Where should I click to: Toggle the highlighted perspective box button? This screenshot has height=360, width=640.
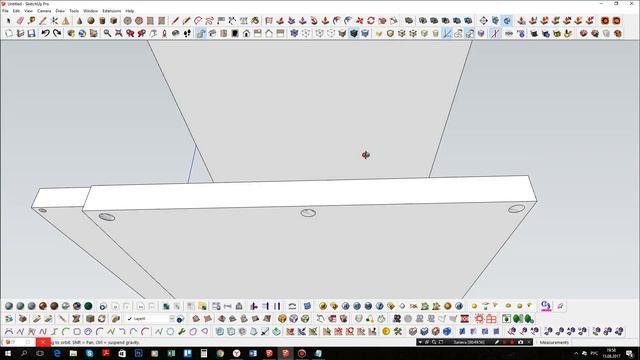(470, 33)
